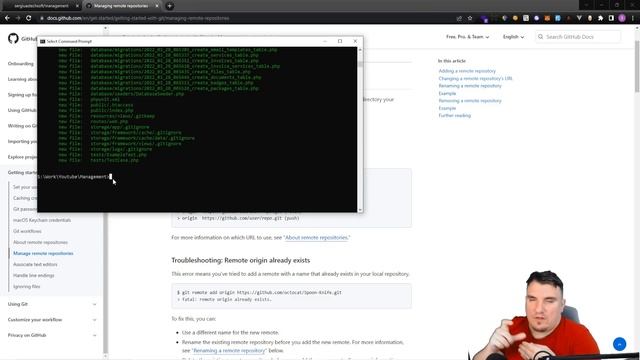Reload the page with the refresh icon
The image size is (640, 360).
29,18
